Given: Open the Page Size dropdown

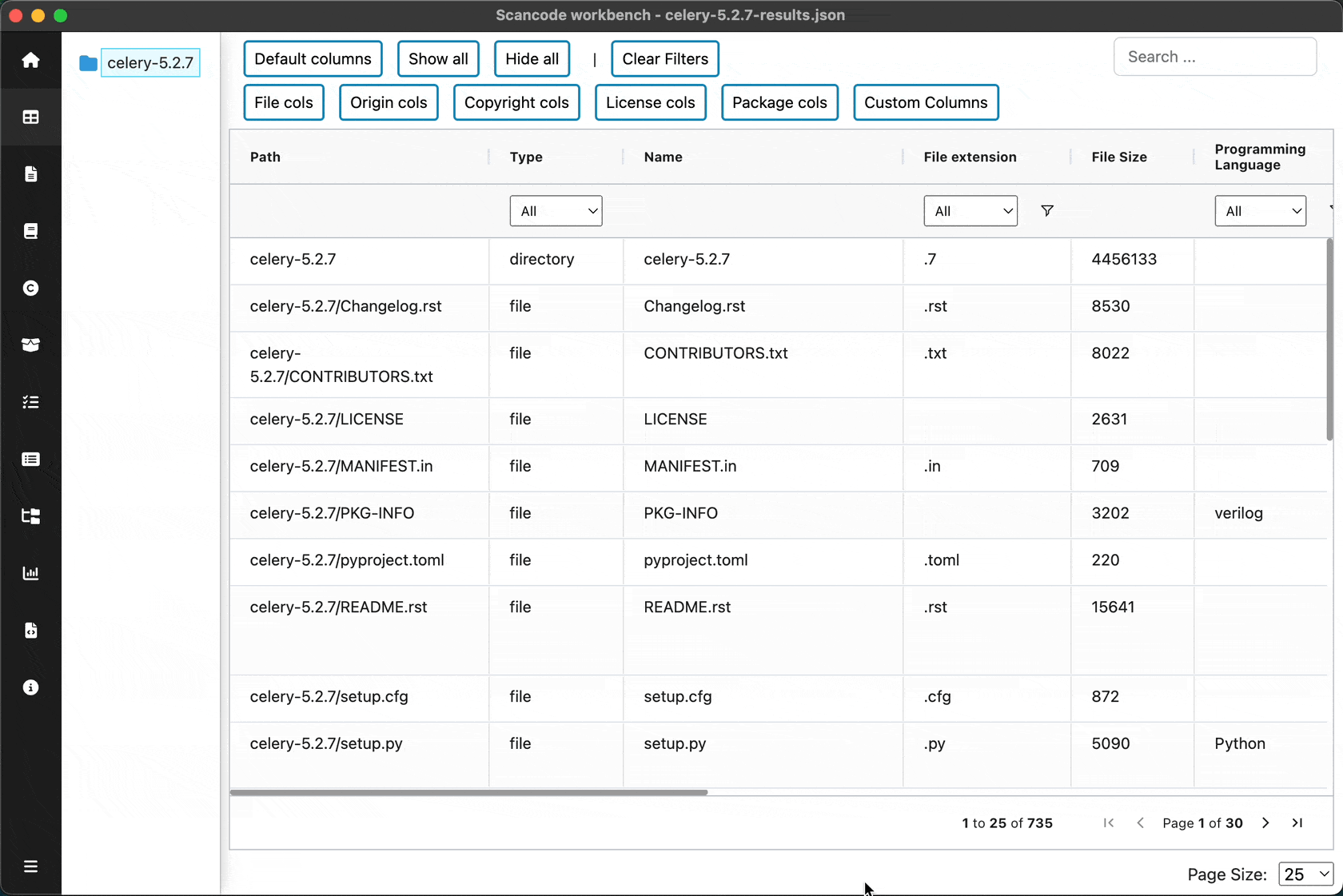Looking at the screenshot, I should (1306, 874).
